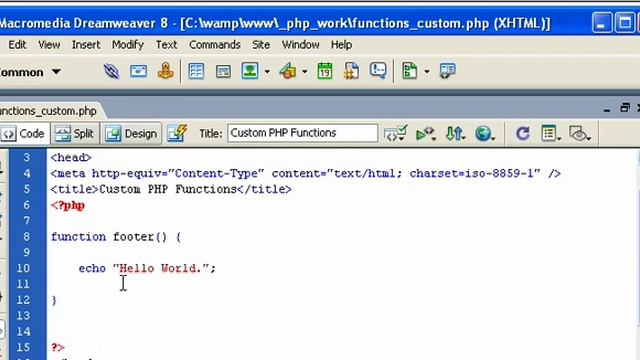The height and width of the screenshot is (360, 640).
Task: Click the <?php opening tag
Action: point(68,205)
